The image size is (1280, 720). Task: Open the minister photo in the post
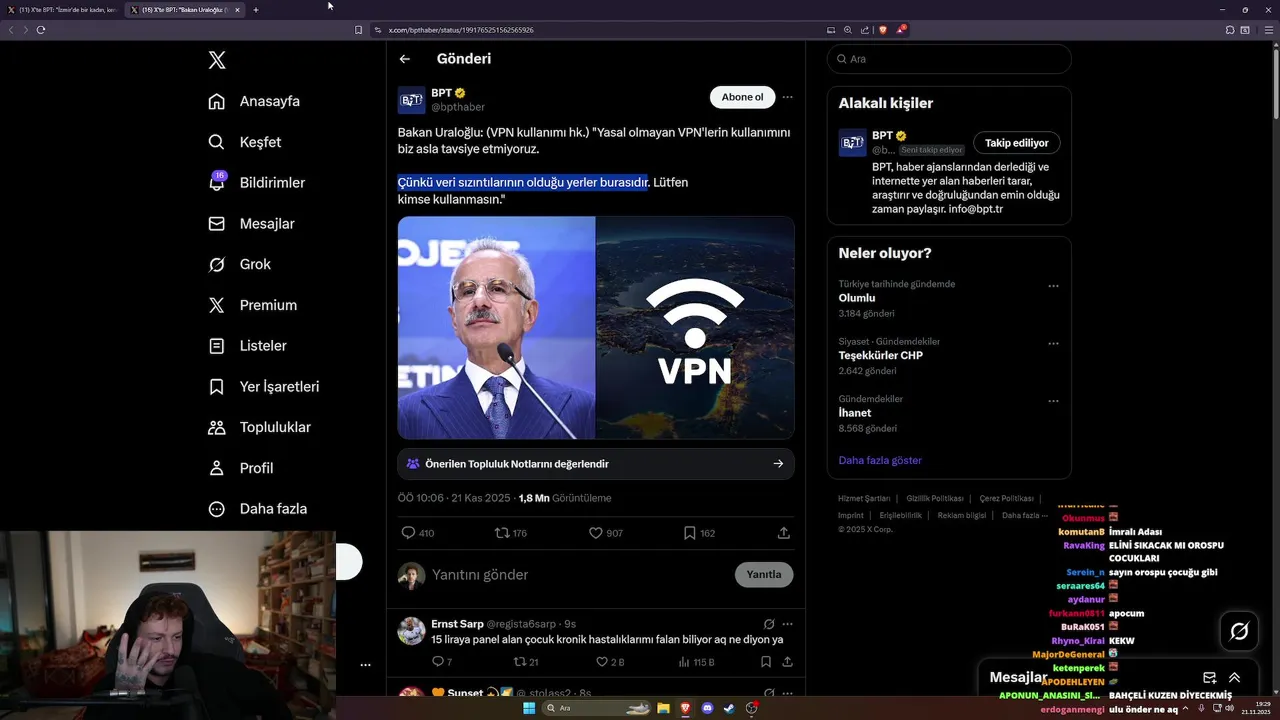(x=496, y=328)
